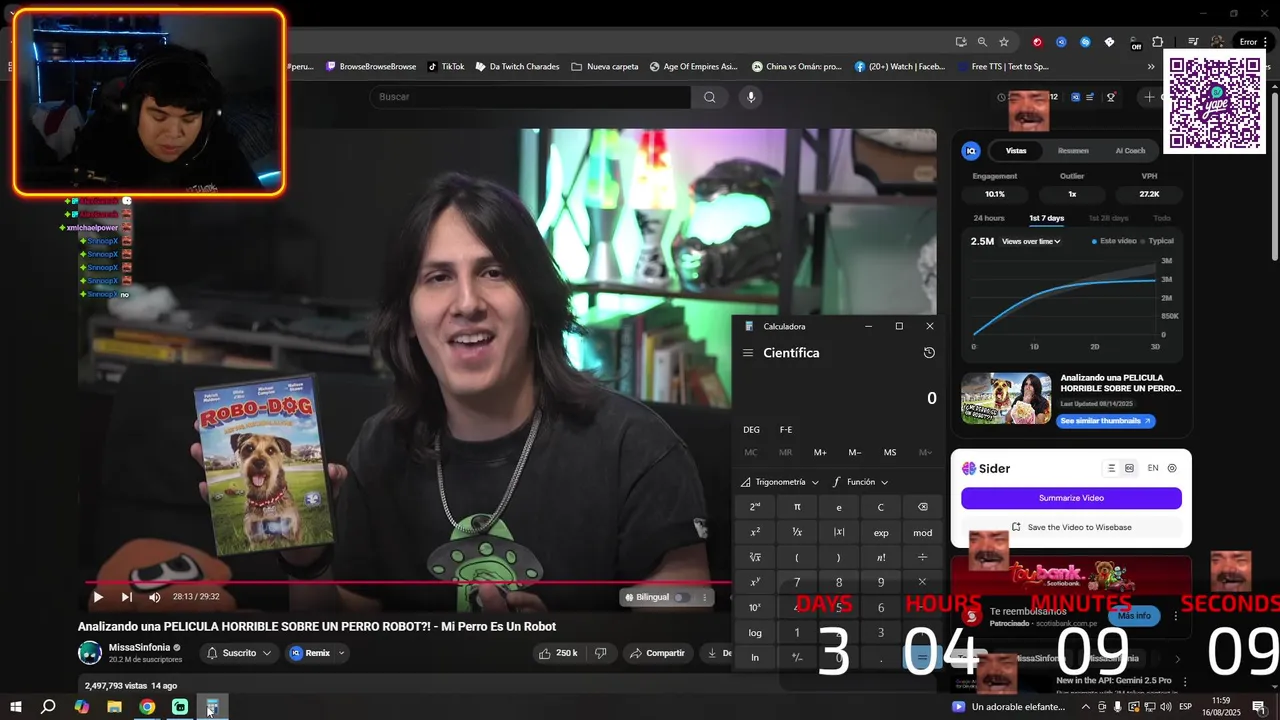Expand the Remix dropdown arrow
Screen dimensions: 1280x720
tap(341, 653)
